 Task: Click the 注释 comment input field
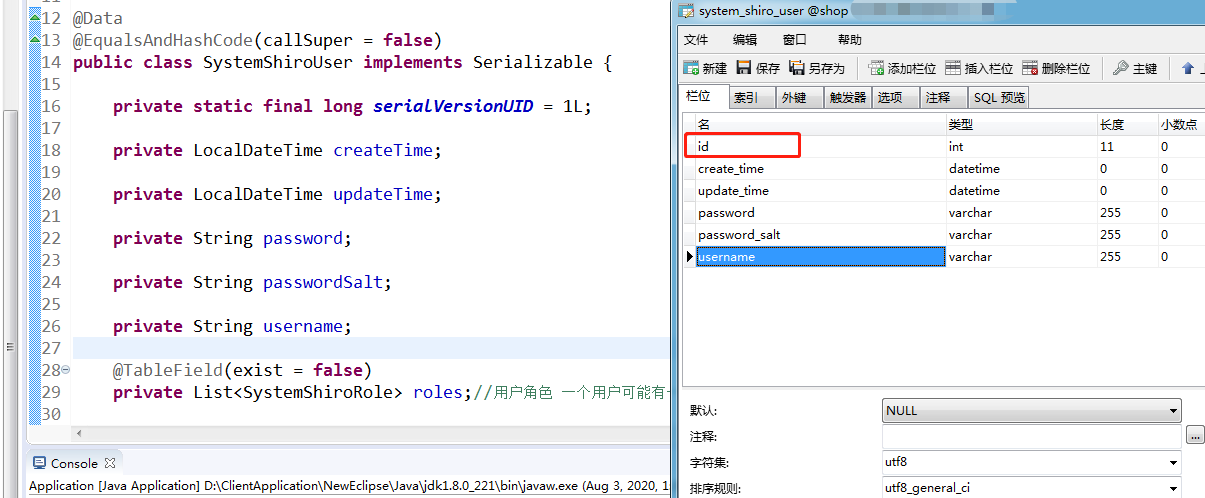pos(1032,437)
